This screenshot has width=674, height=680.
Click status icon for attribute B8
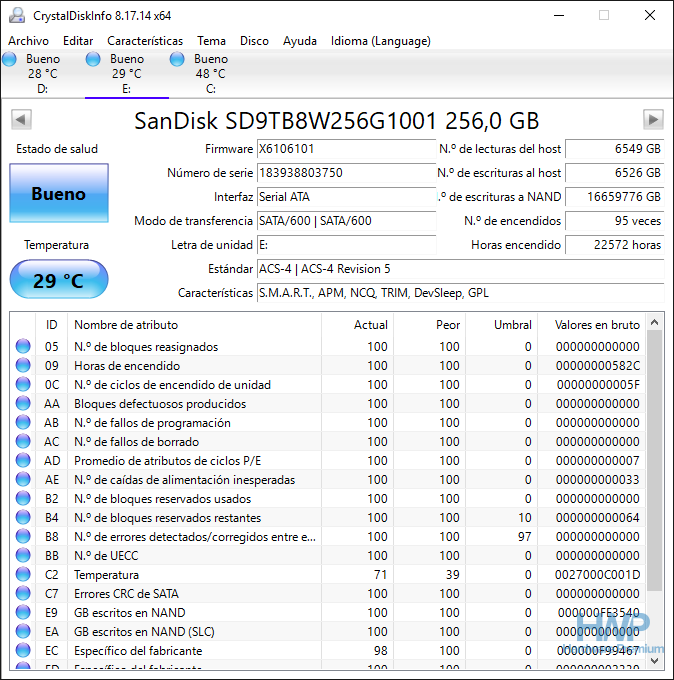[23, 536]
